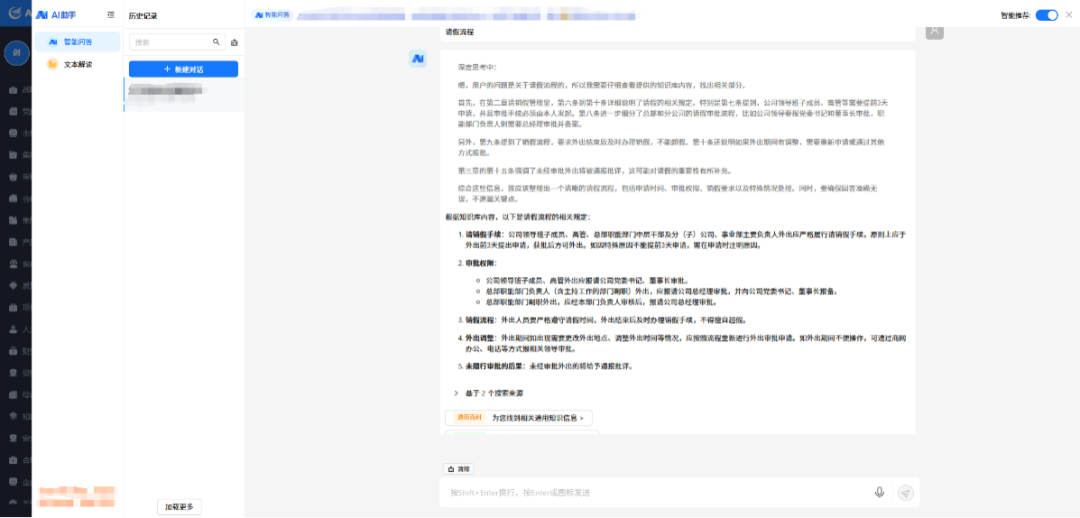The image size is (1080, 518).
Task: Open 为您找到相关通用知识信息 link
Action: click(519, 417)
